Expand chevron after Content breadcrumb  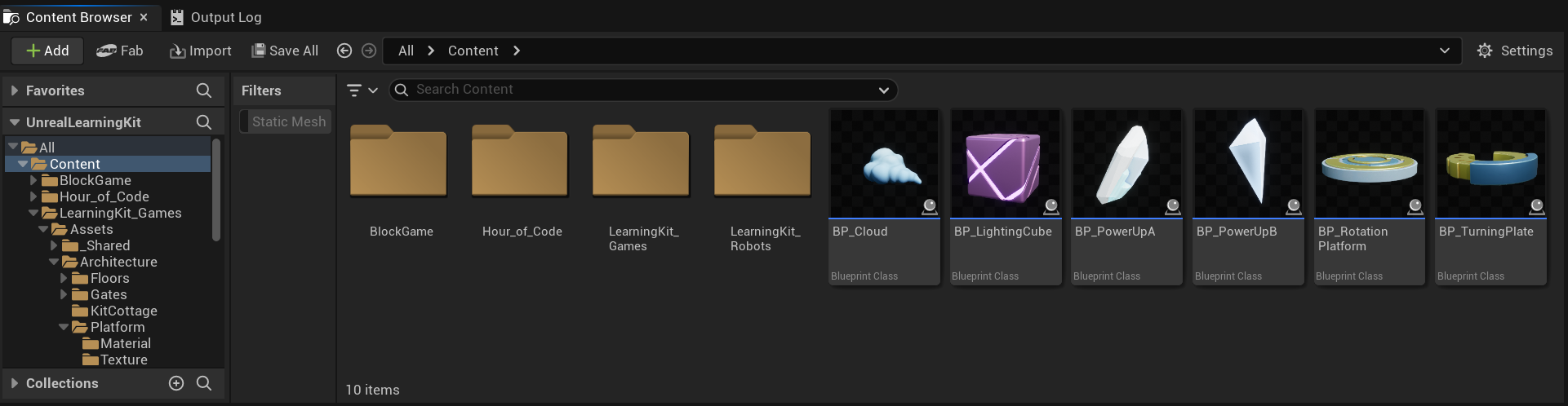point(517,51)
